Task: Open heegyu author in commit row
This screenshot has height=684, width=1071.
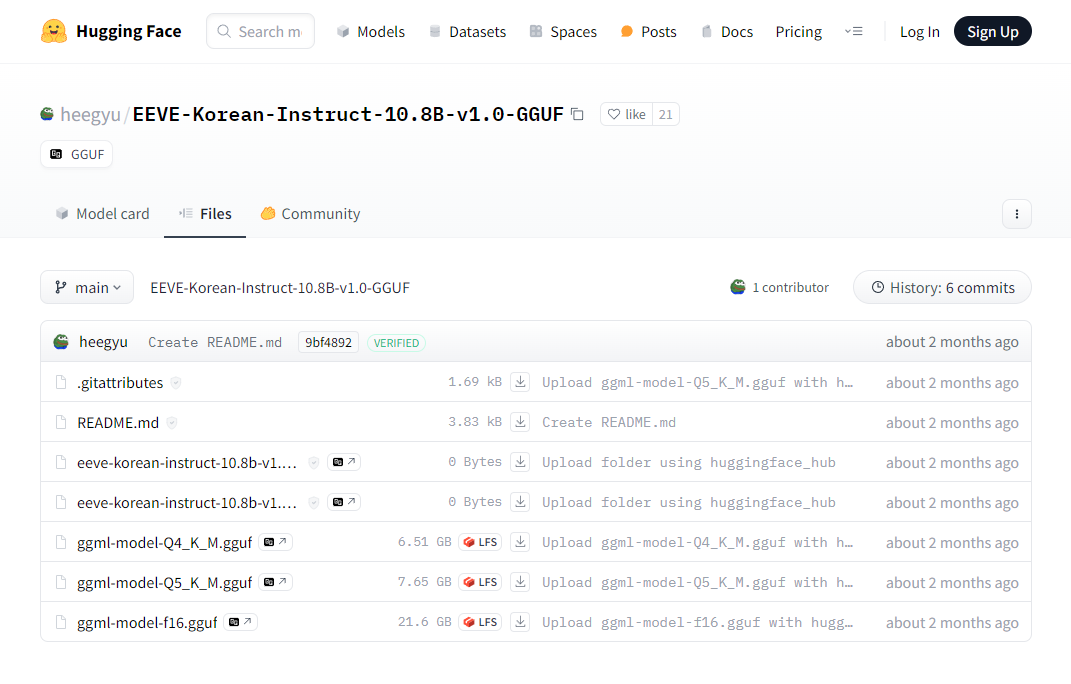Action: (x=103, y=342)
